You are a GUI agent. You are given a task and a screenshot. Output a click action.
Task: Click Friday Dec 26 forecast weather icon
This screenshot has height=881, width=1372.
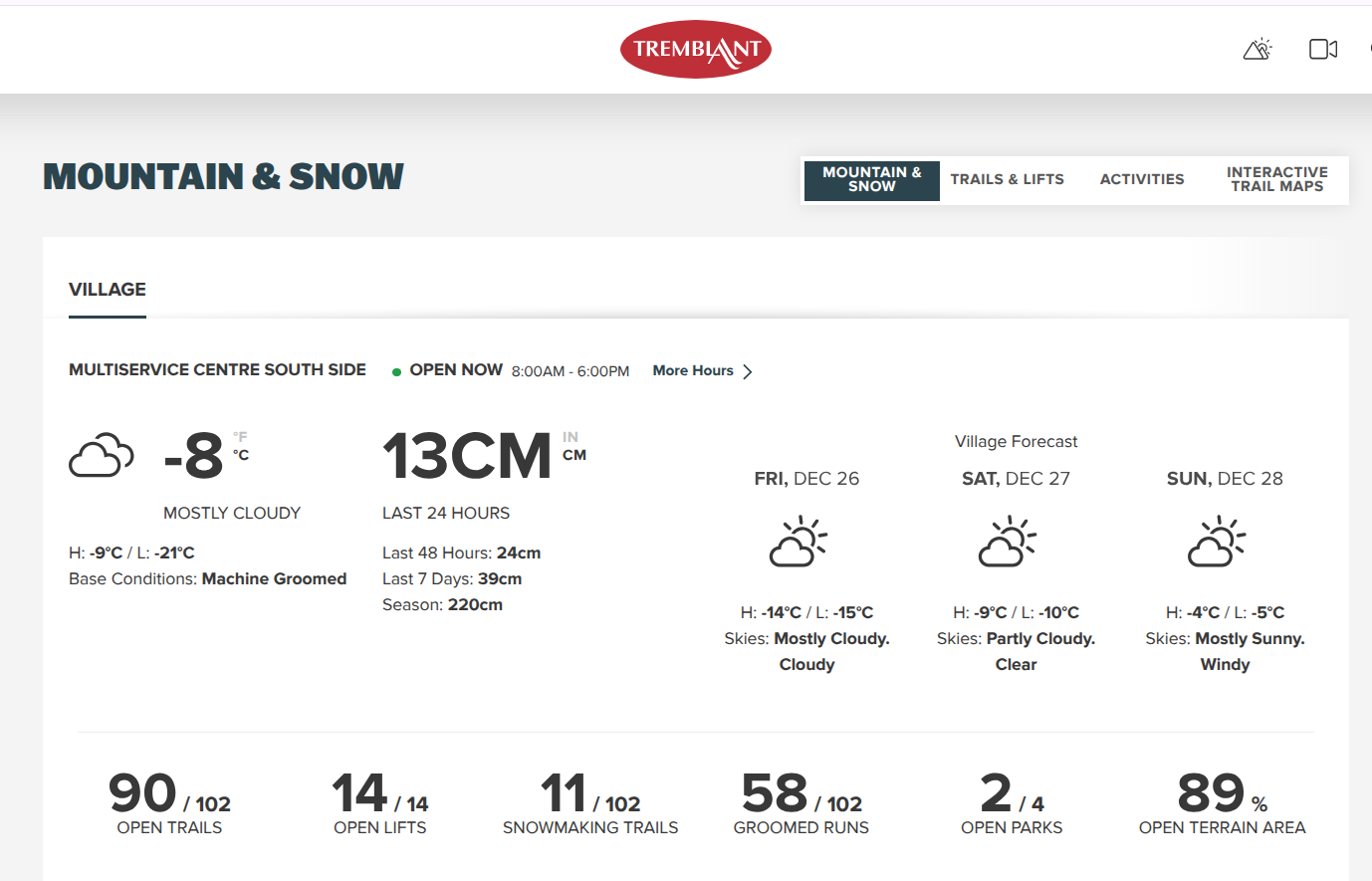(x=799, y=542)
